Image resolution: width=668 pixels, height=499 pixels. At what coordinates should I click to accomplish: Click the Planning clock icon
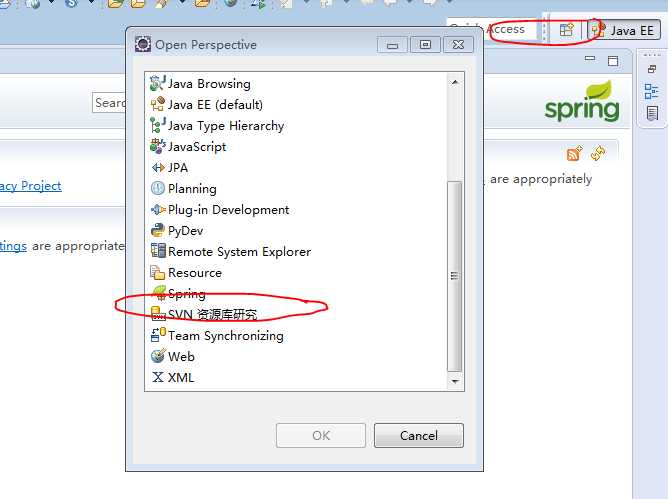pos(158,188)
